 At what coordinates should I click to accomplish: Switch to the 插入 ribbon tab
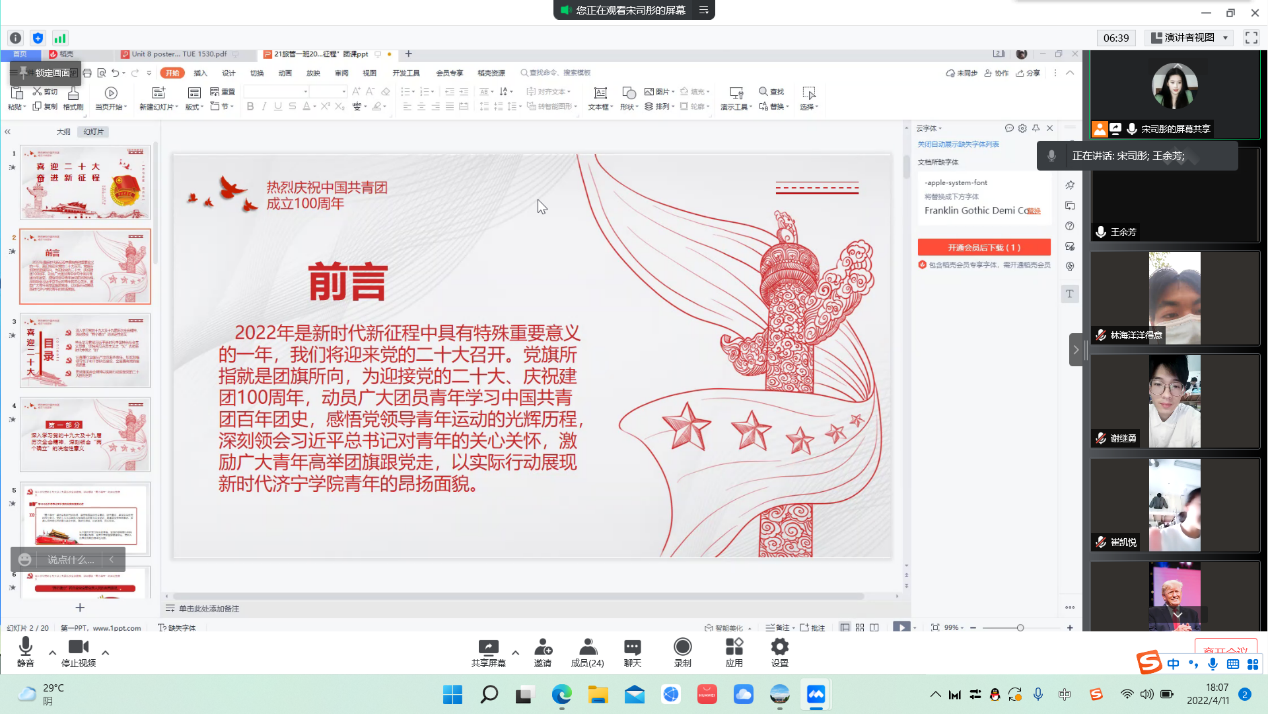pos(201,73)
